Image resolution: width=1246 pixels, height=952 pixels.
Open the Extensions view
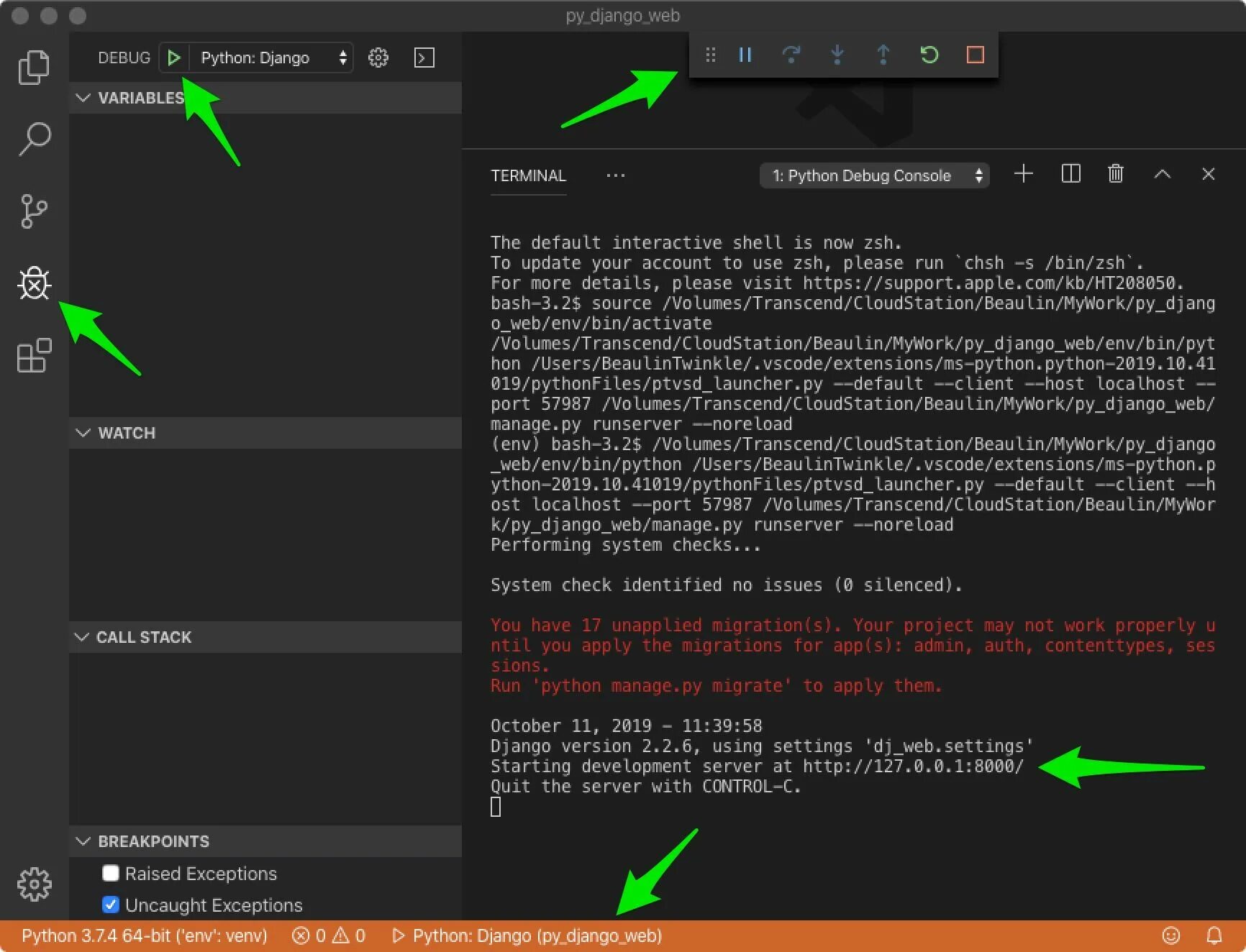point(34,355)
